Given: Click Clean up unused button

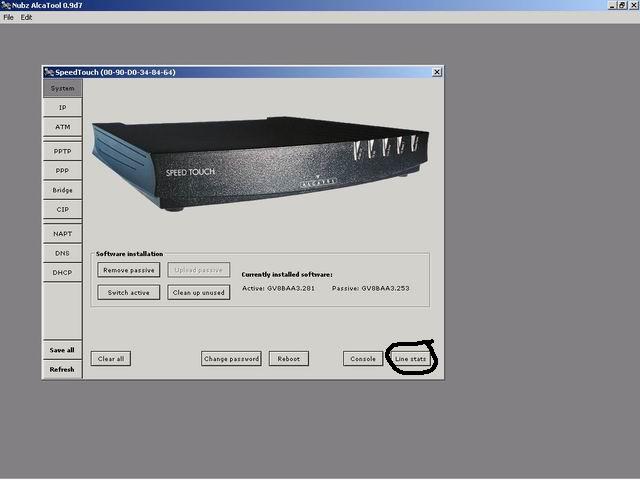Looking at the screenshot, I should (x=198, y=292).
